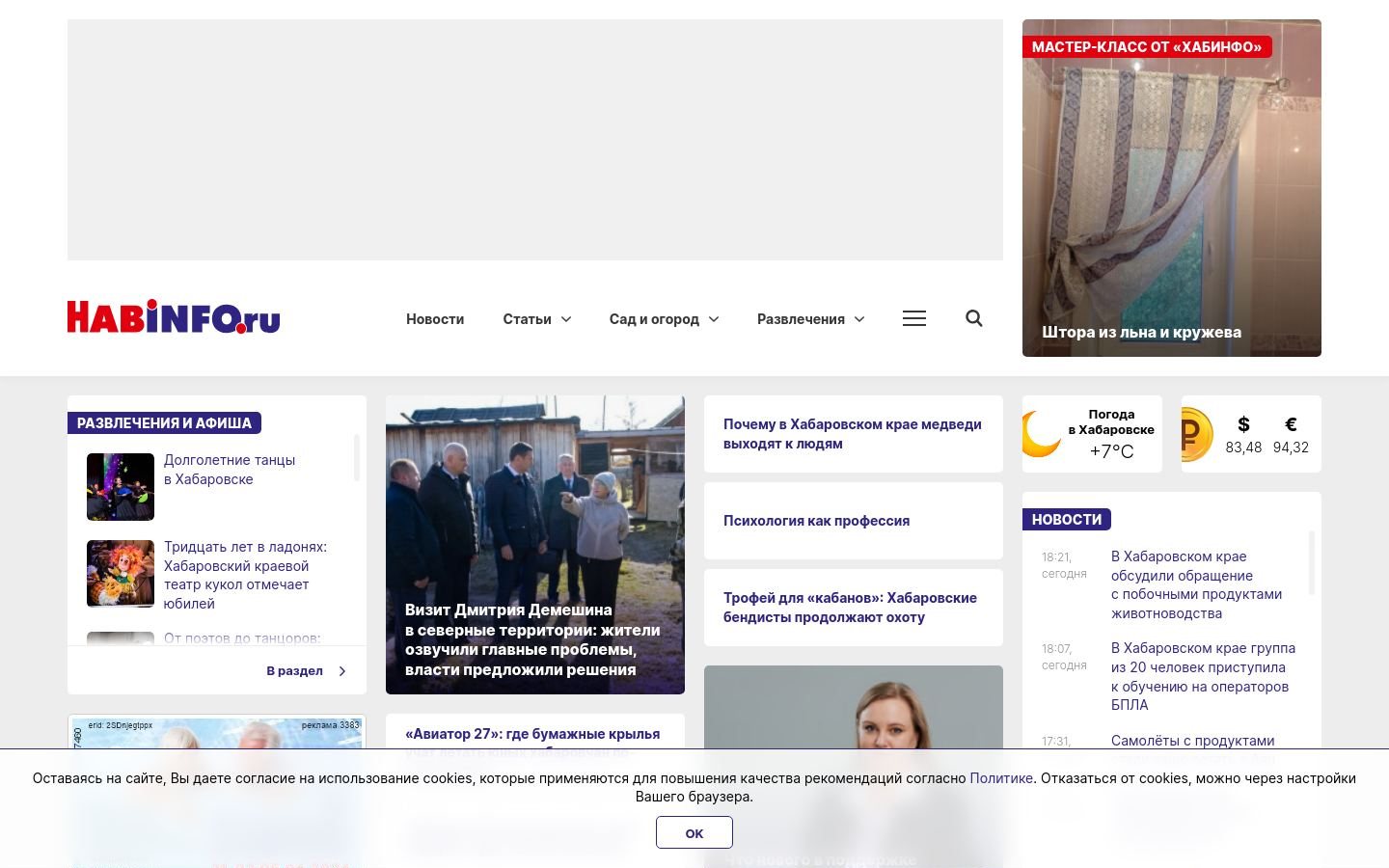Click the dance show thumbnail image
The width and height of the screenshot is (1389, 868).
pyautogui.click(x=121, y=487)
